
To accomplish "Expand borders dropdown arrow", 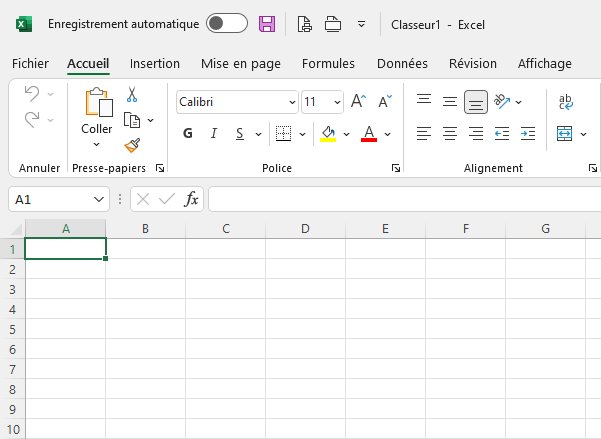I will click(302, 134).
